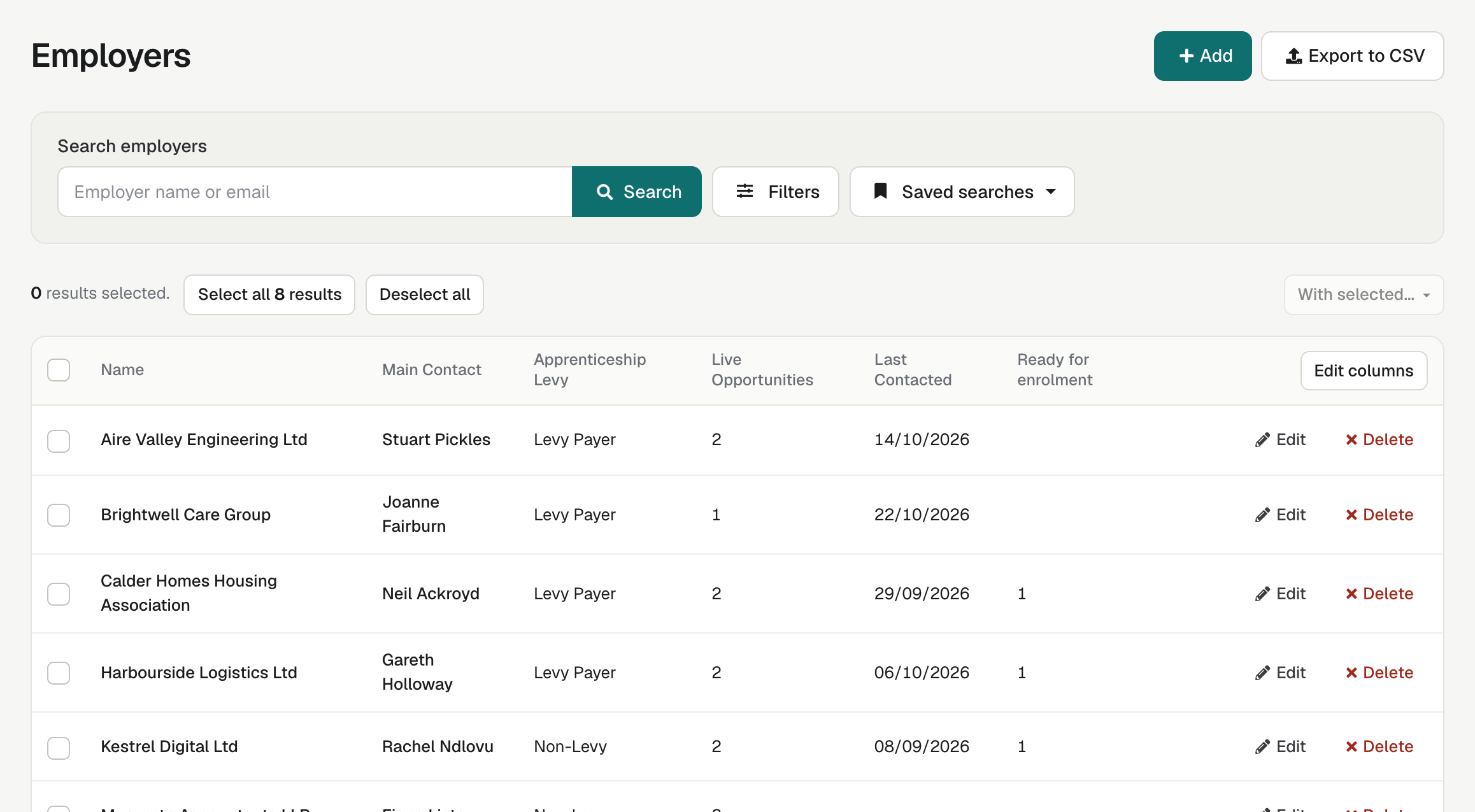1475x812 pixels.
Task: Click pencil Edit for Harbourside Logistics Ltd
Action: point(1280,673)
